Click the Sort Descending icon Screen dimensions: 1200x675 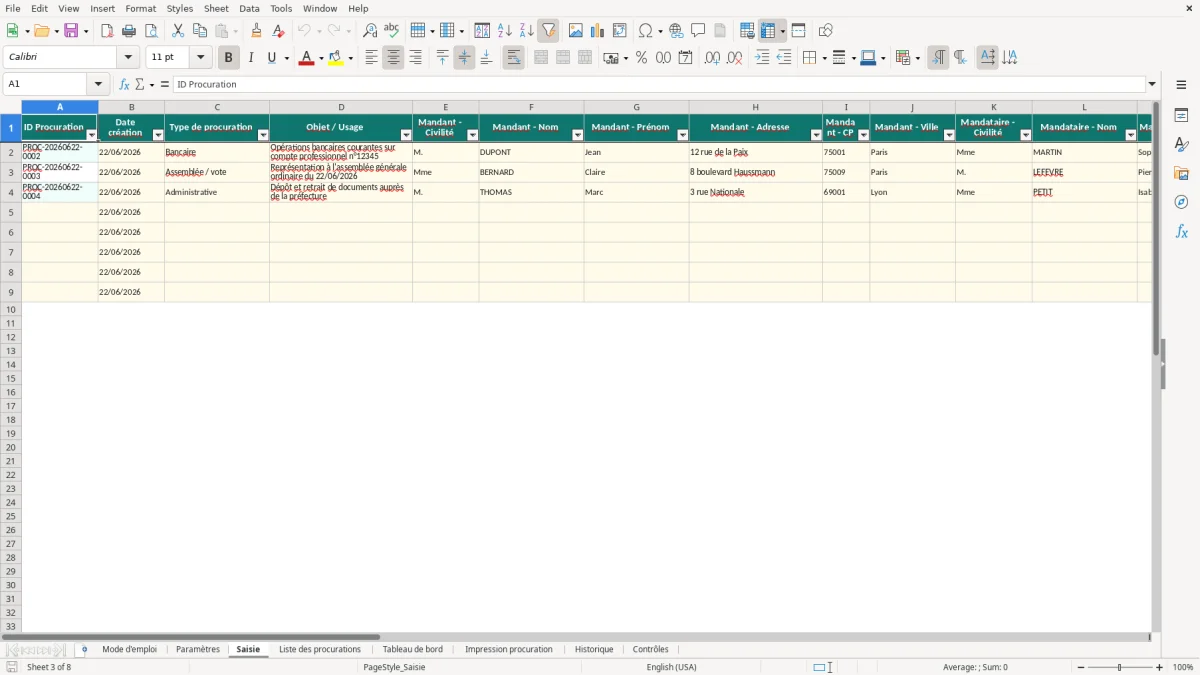point(526,31)
